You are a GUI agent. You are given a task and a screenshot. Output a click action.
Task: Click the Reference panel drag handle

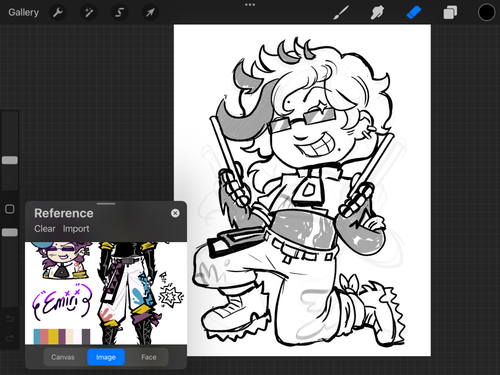106,203
